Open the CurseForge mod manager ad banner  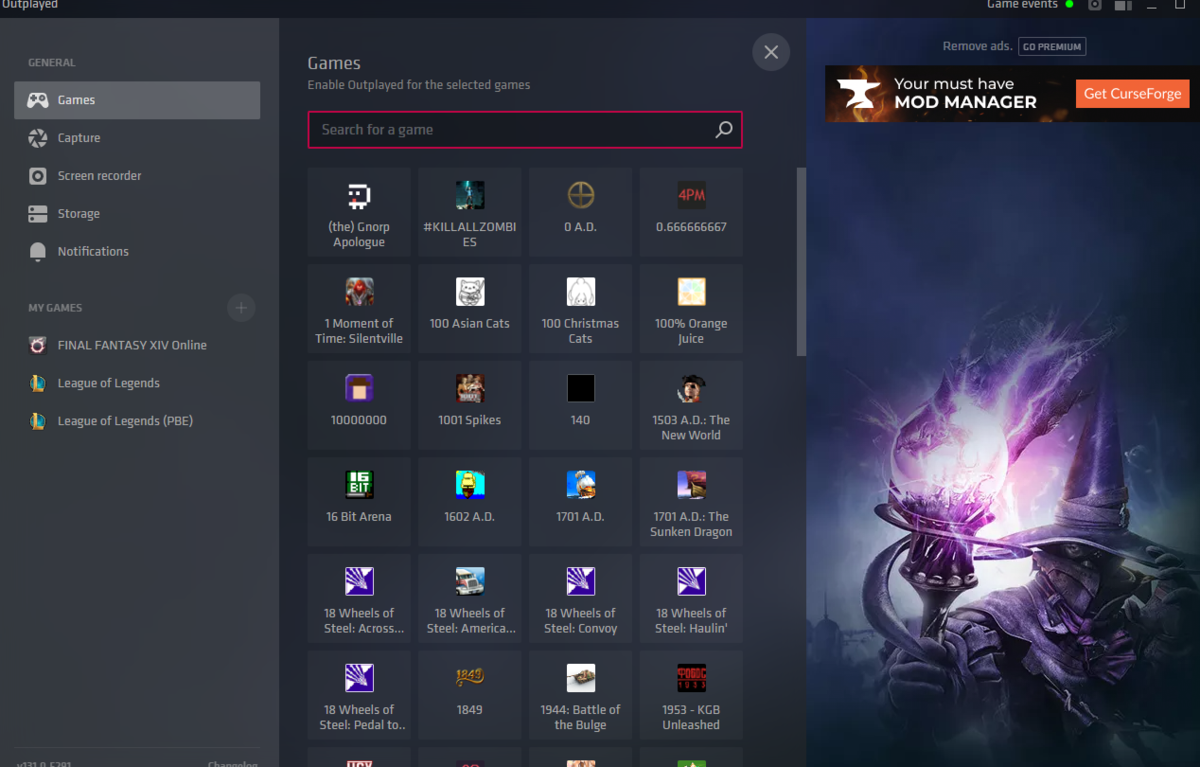click(x=1012, y=94)
